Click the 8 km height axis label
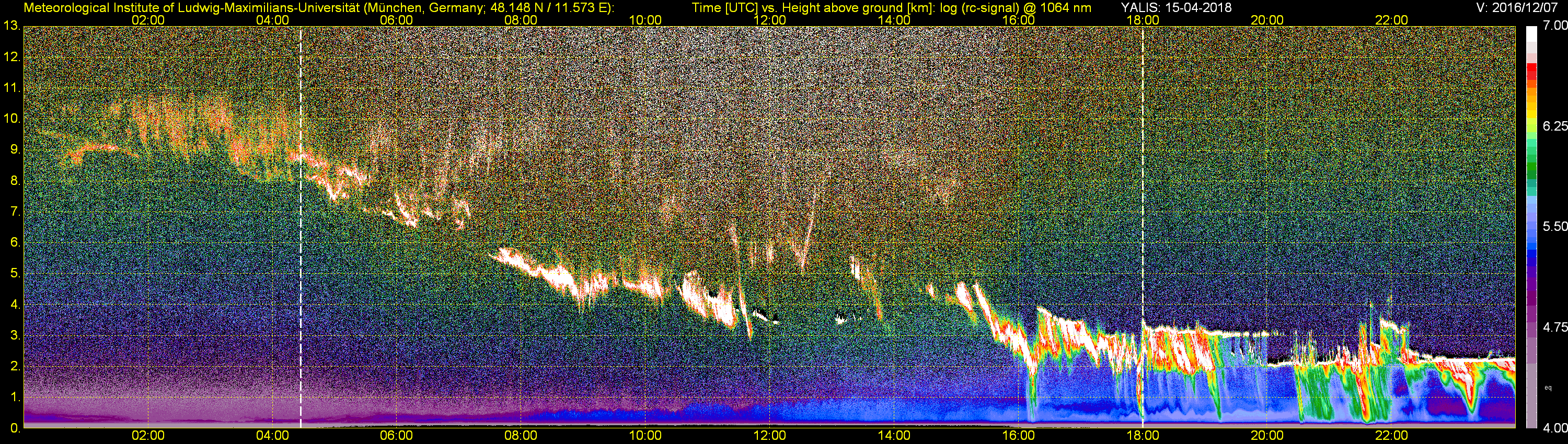The height and width of the screenshot is (444, 1568). coord(15,181)
